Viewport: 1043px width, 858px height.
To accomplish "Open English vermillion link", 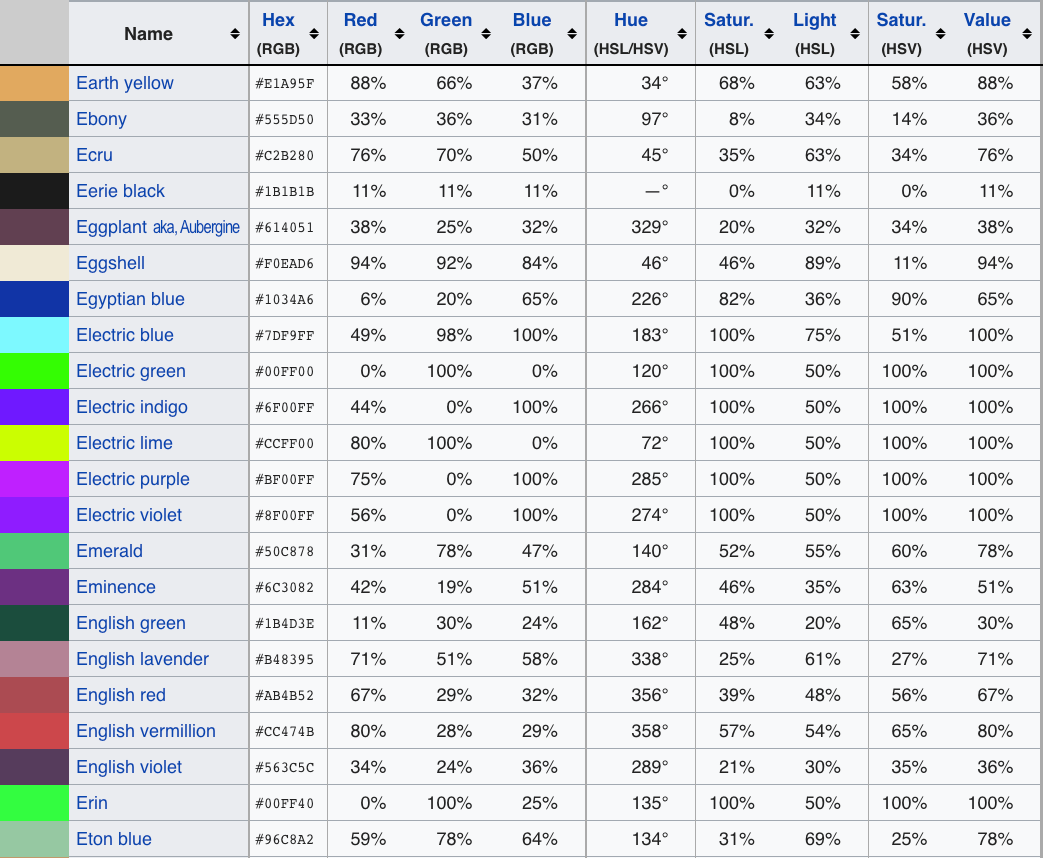I will [x=146, y=731].
